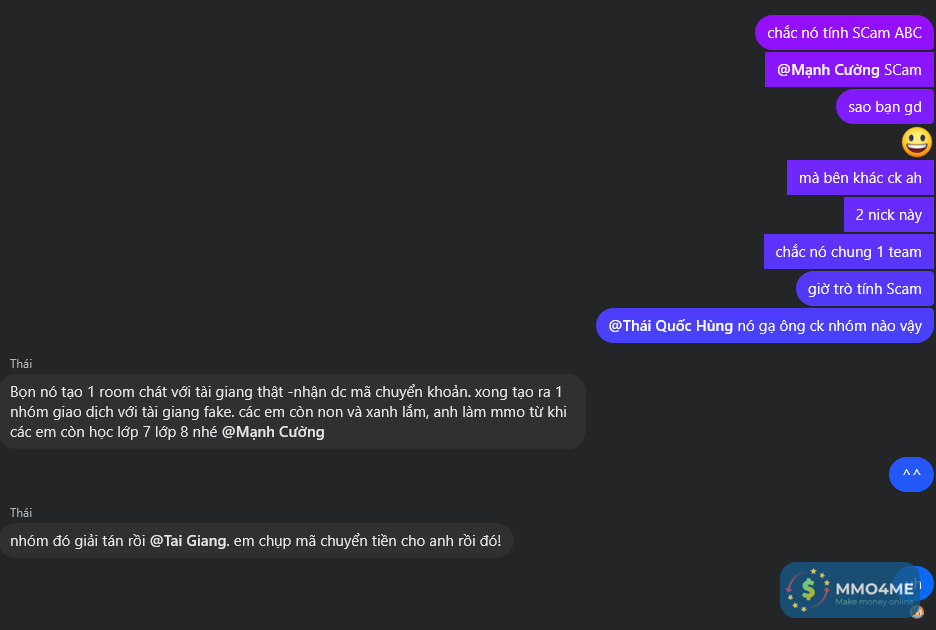
Task: Click the dollar sign icon in MMO4ME logo
Action: tap(808, 589)
